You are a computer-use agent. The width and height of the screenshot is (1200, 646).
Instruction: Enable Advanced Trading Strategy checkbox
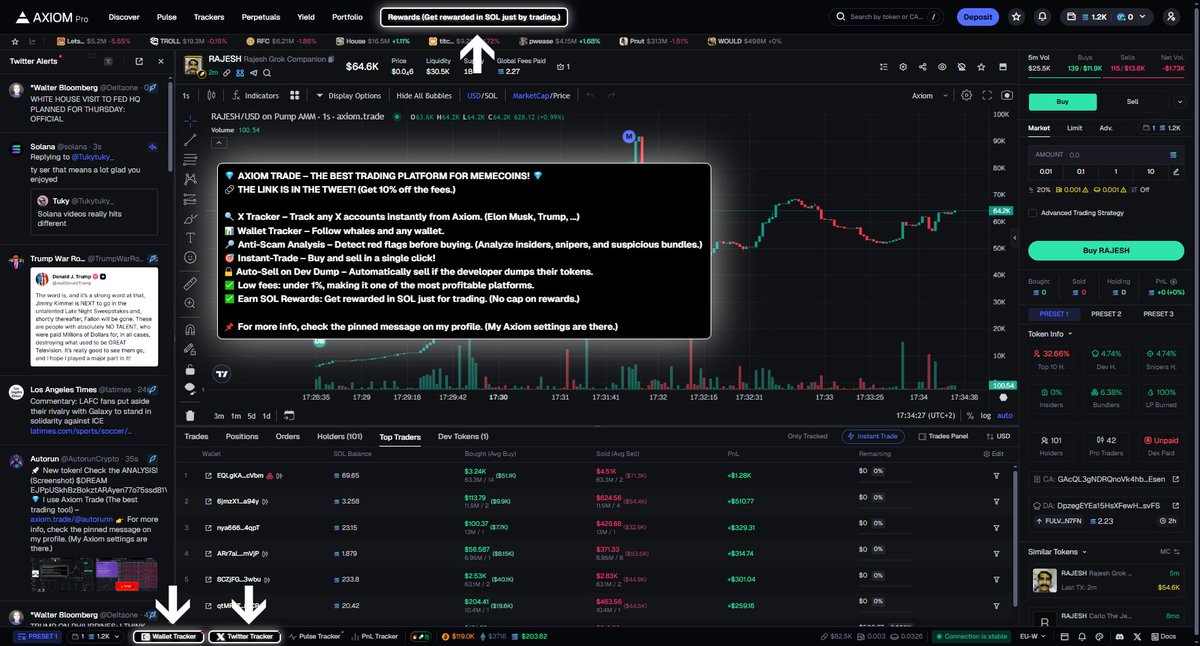[x=1033, y=212]
